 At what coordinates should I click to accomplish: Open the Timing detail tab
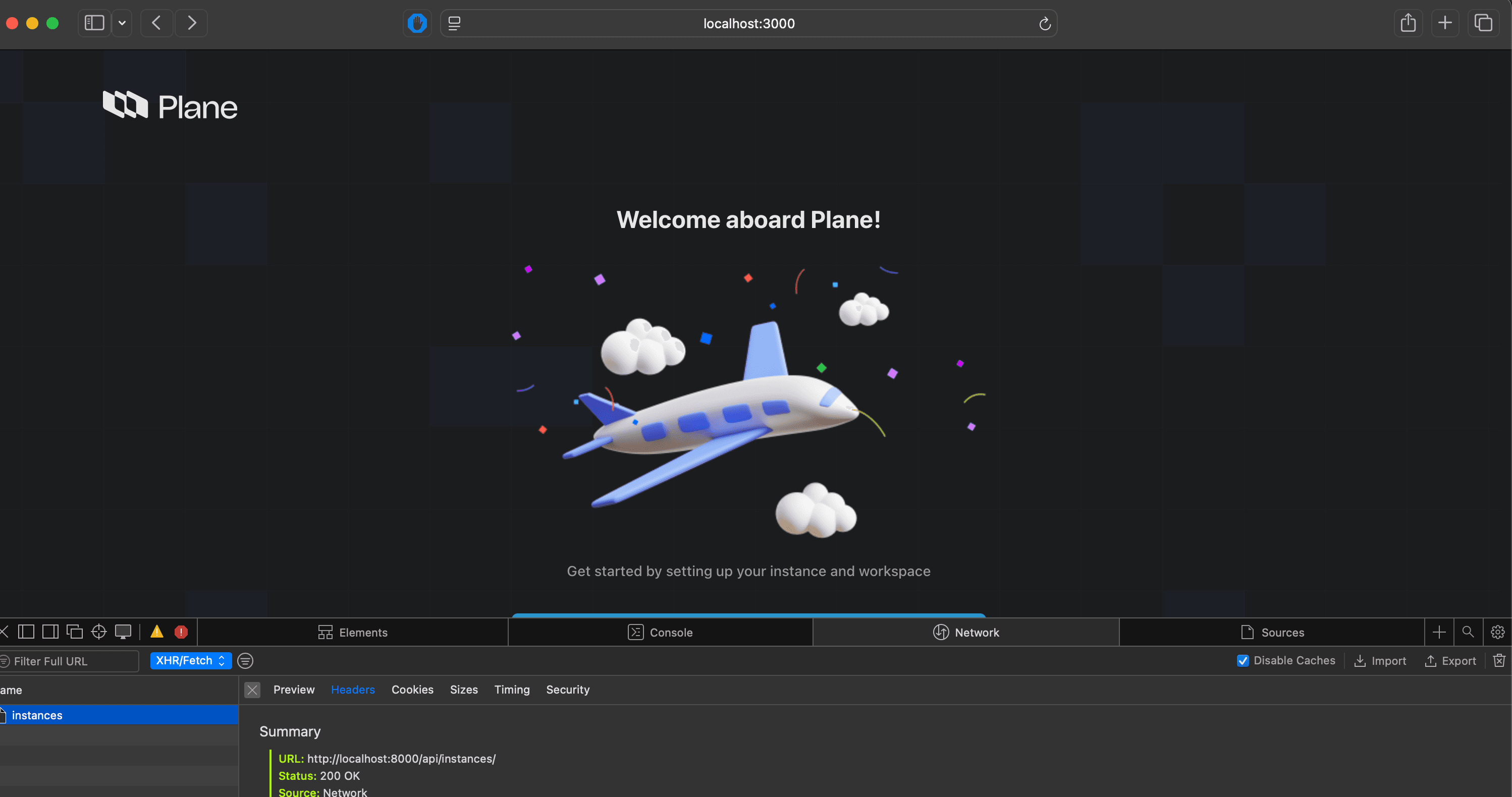[512, 690]
